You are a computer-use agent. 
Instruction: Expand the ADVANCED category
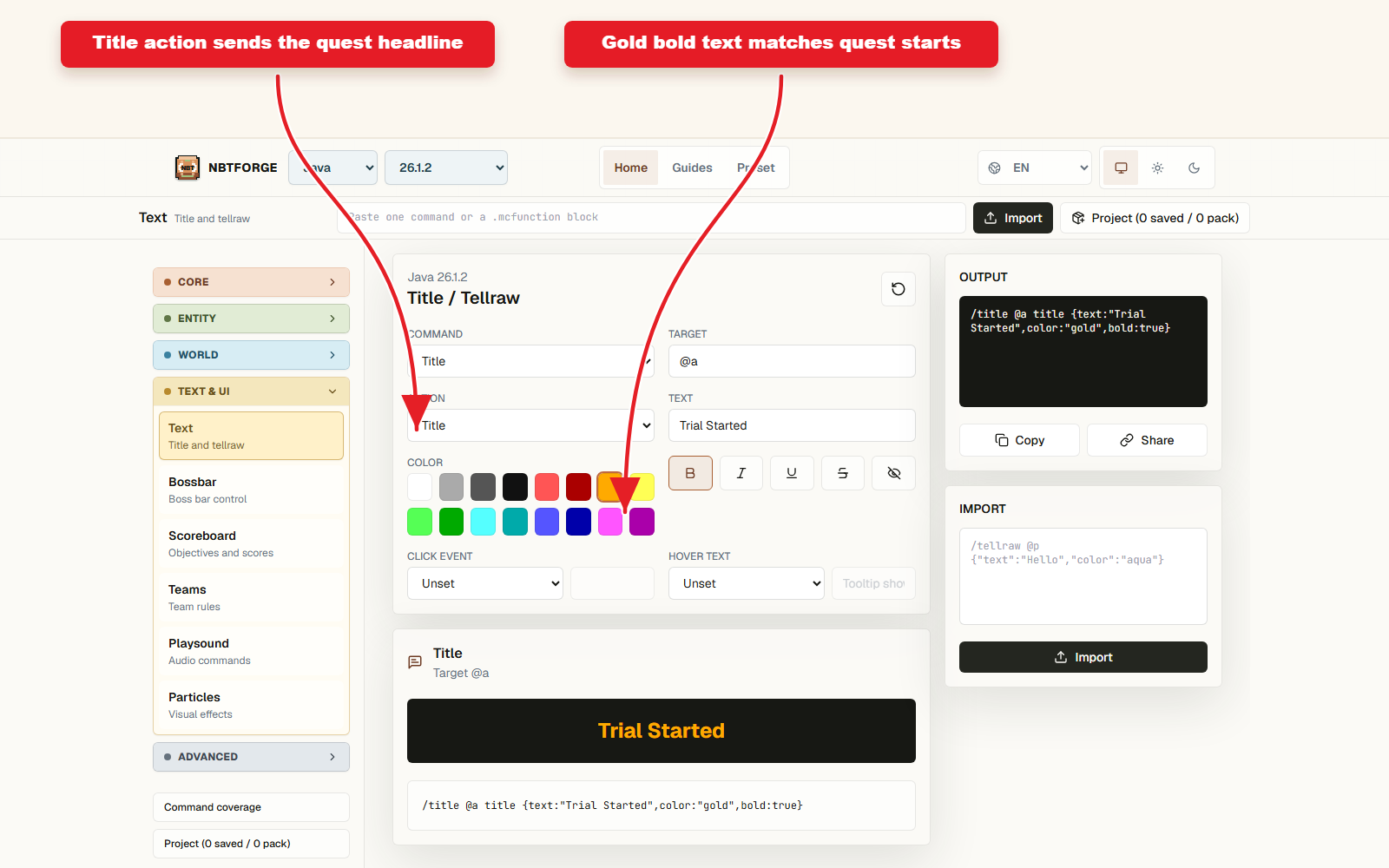coord(251,757)
